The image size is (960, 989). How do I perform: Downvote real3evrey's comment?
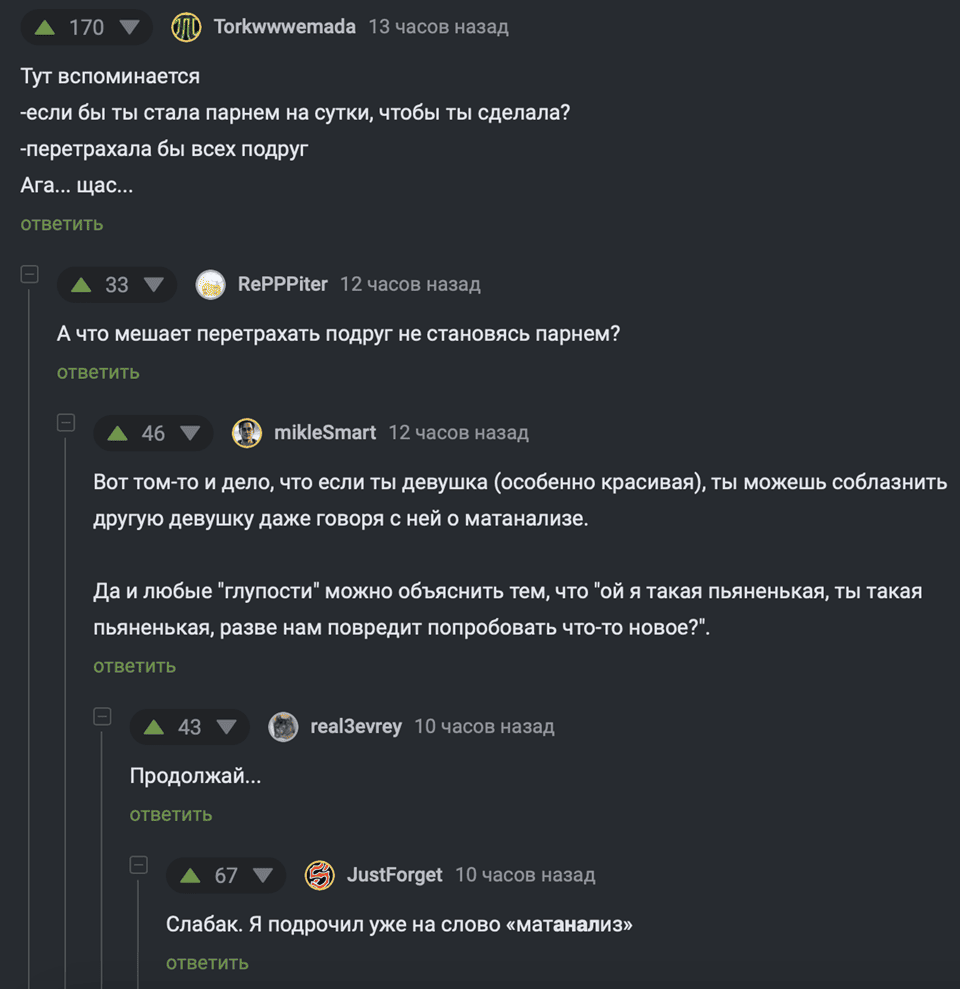pyautogui.click(x=226, y=726)
